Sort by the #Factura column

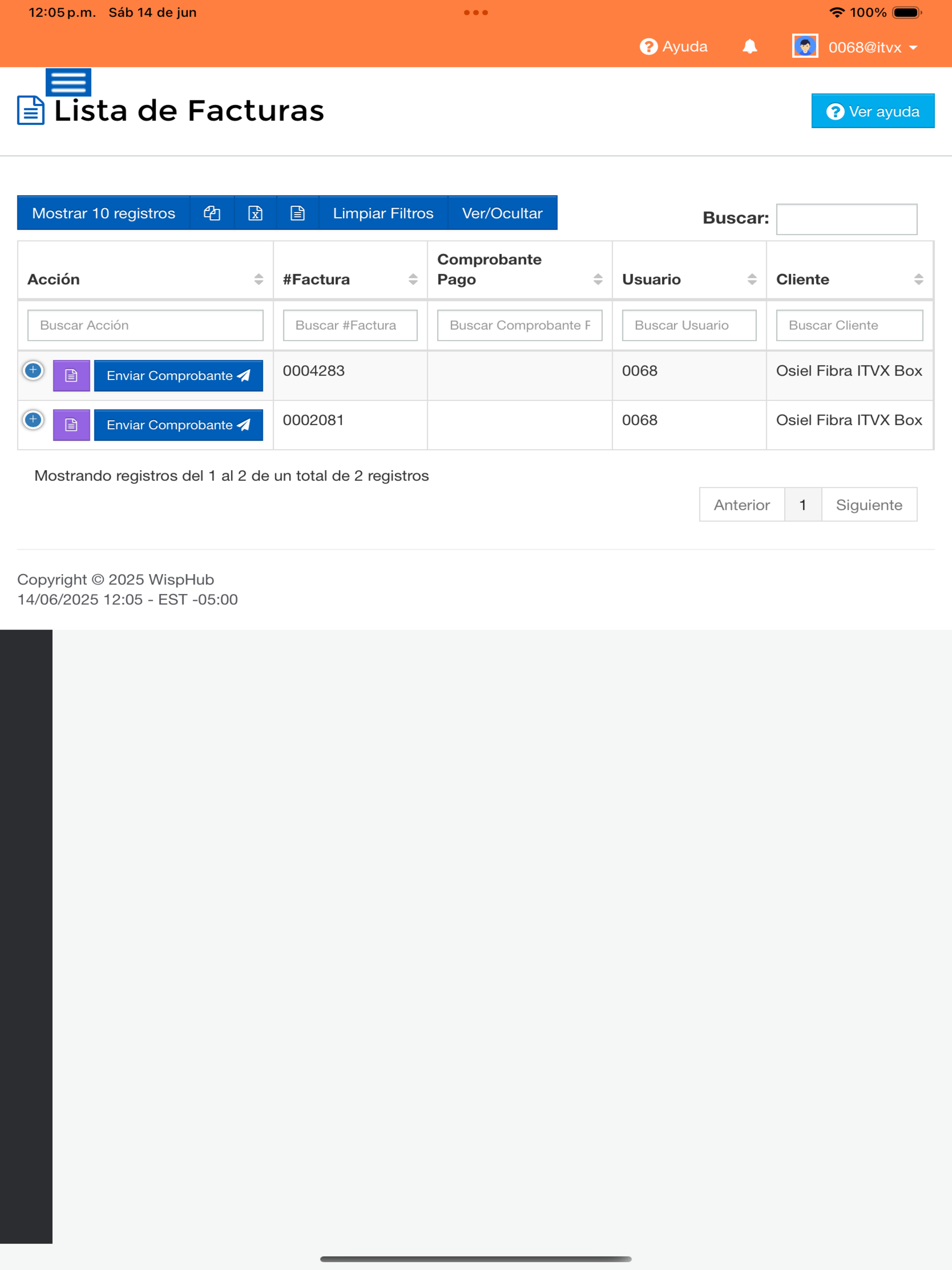(x=350, y=270)
